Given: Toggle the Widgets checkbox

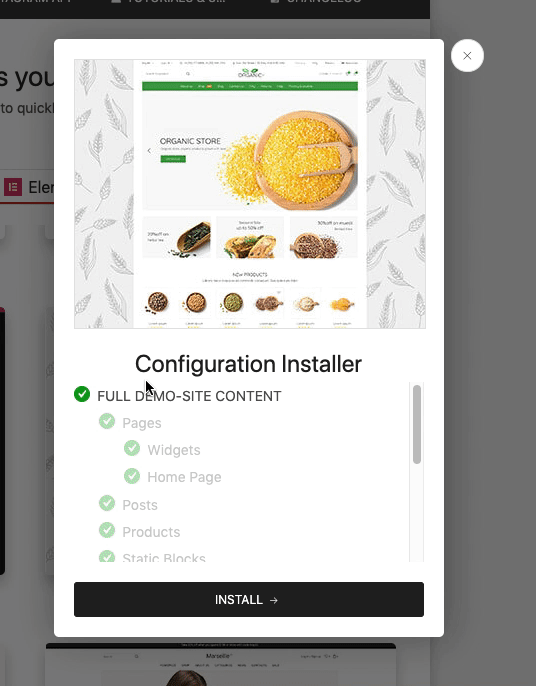Looking at the screenshot, I should tap(132, 448).
